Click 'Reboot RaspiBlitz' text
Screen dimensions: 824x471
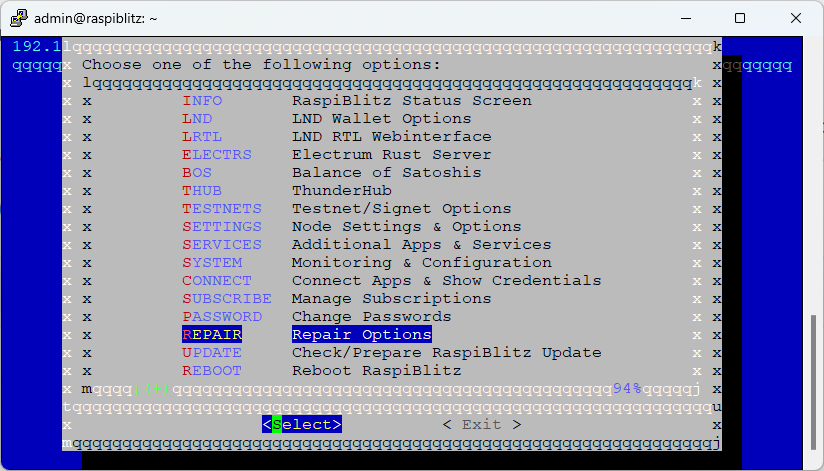tap(377, 371)
